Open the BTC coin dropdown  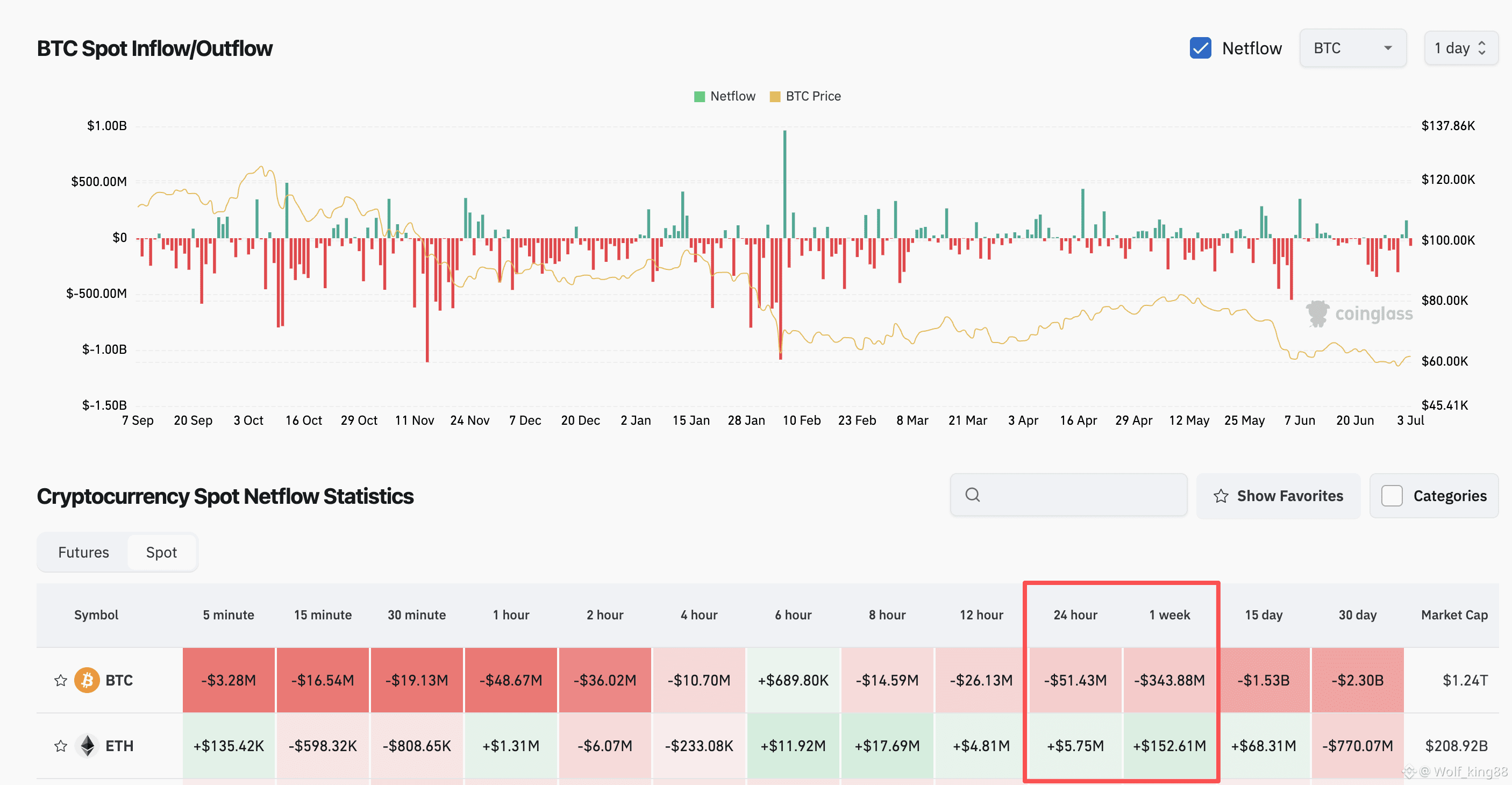point(1353,48)
